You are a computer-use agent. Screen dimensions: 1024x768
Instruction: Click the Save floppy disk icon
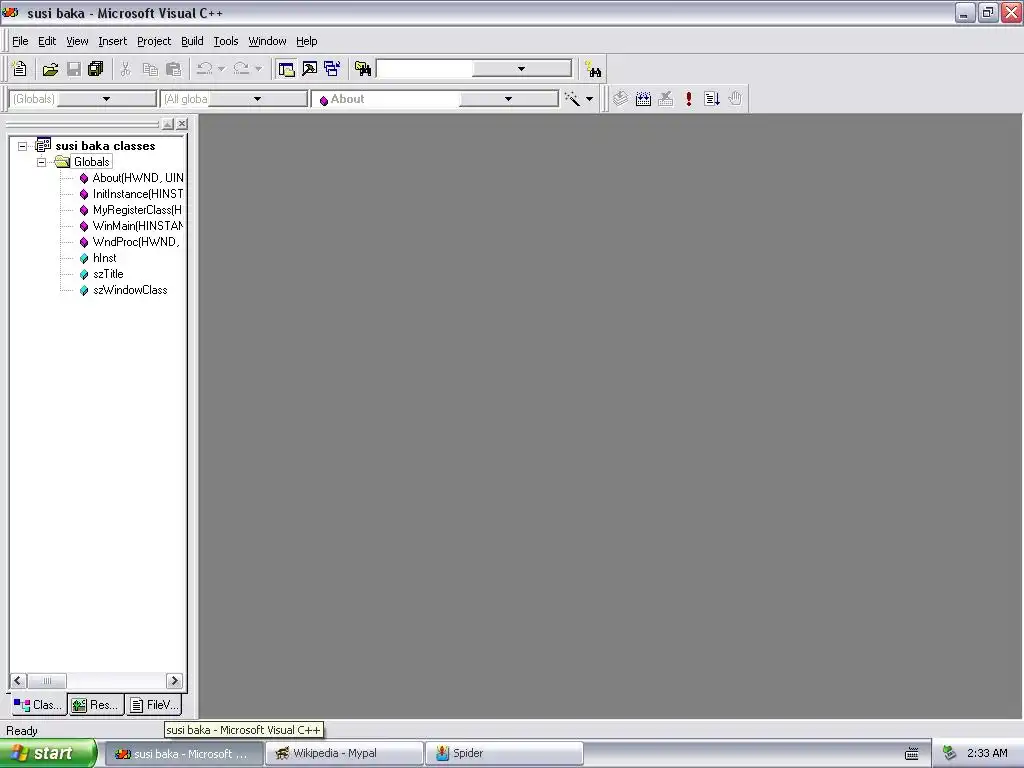click(74, 69)
